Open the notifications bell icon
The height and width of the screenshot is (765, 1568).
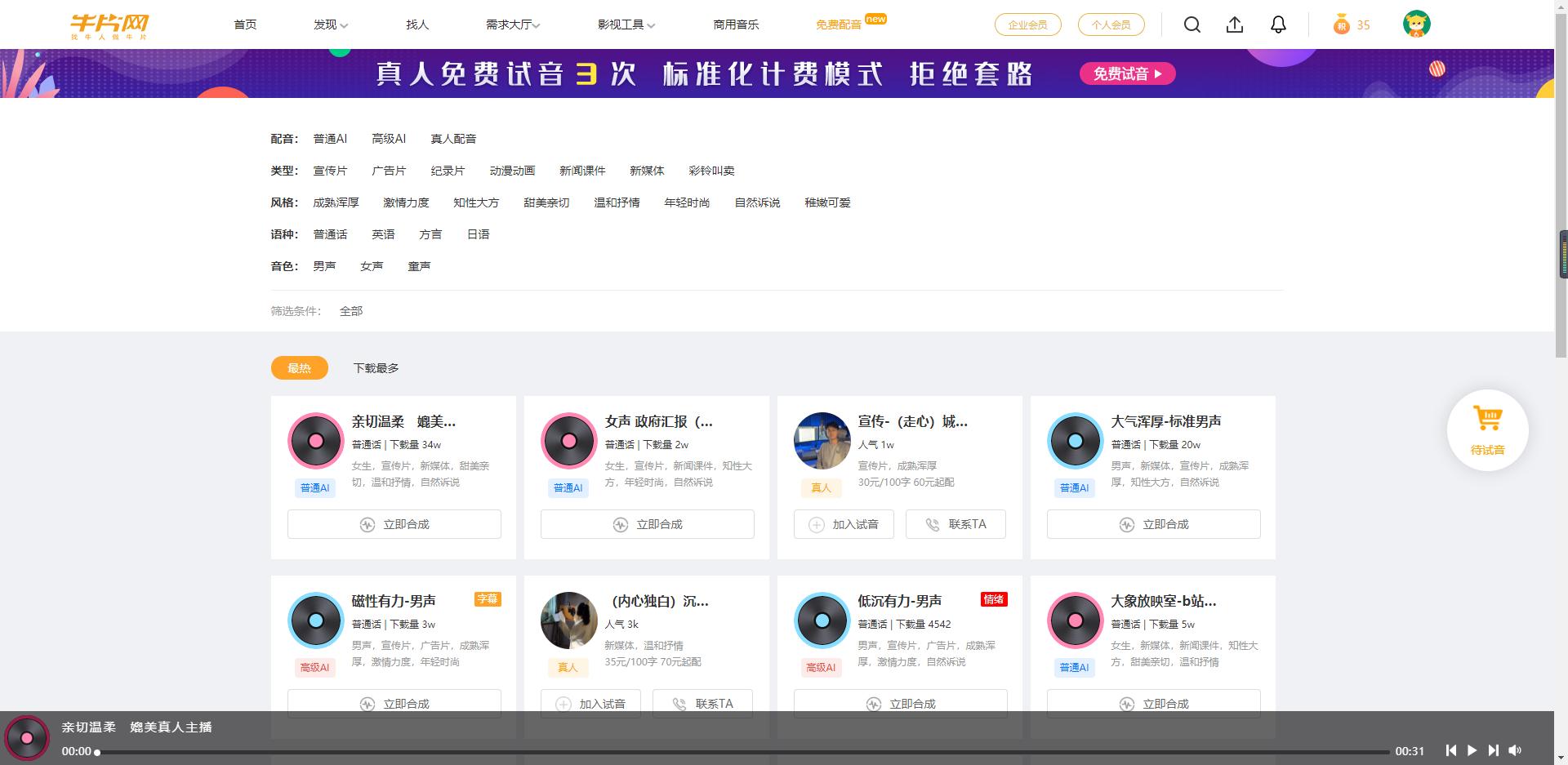click(1276, 24)
